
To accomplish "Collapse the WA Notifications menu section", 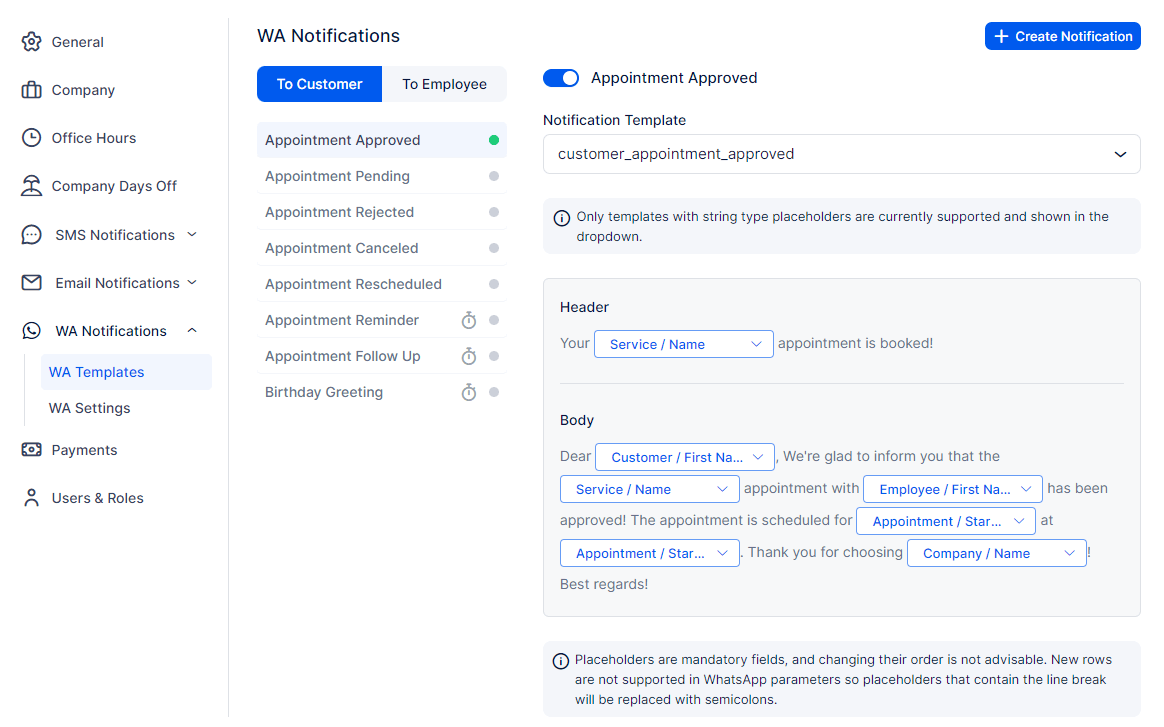I will 192,331.
